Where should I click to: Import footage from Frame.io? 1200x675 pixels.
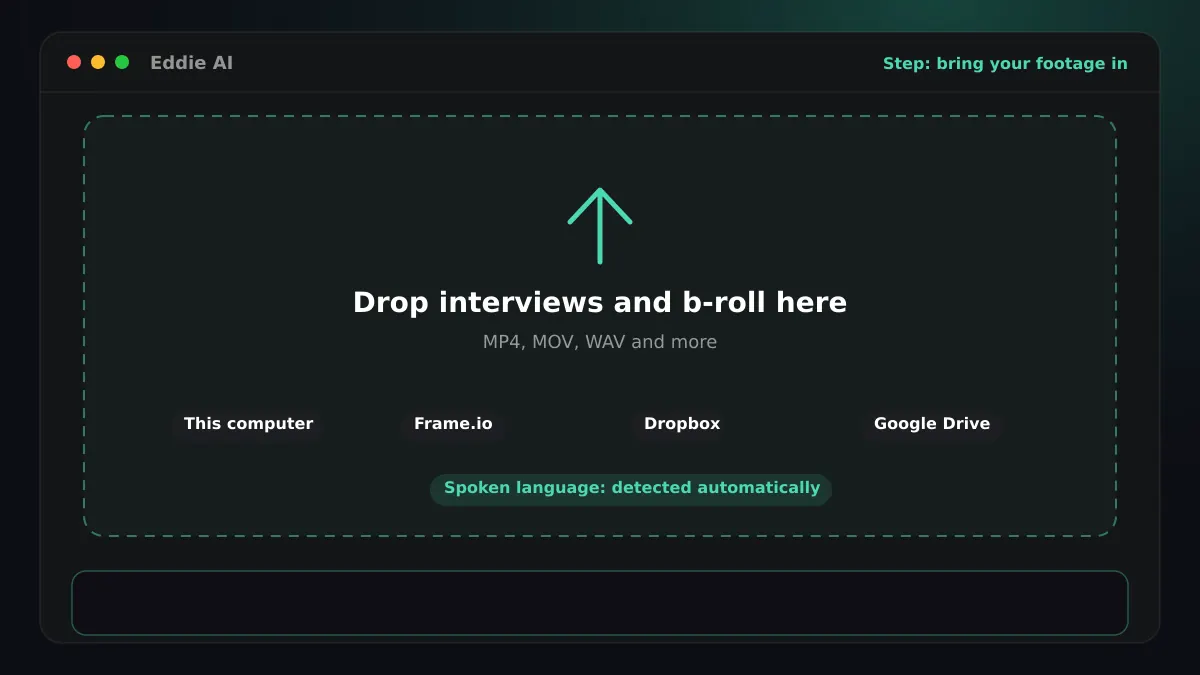tap(453, 424)
